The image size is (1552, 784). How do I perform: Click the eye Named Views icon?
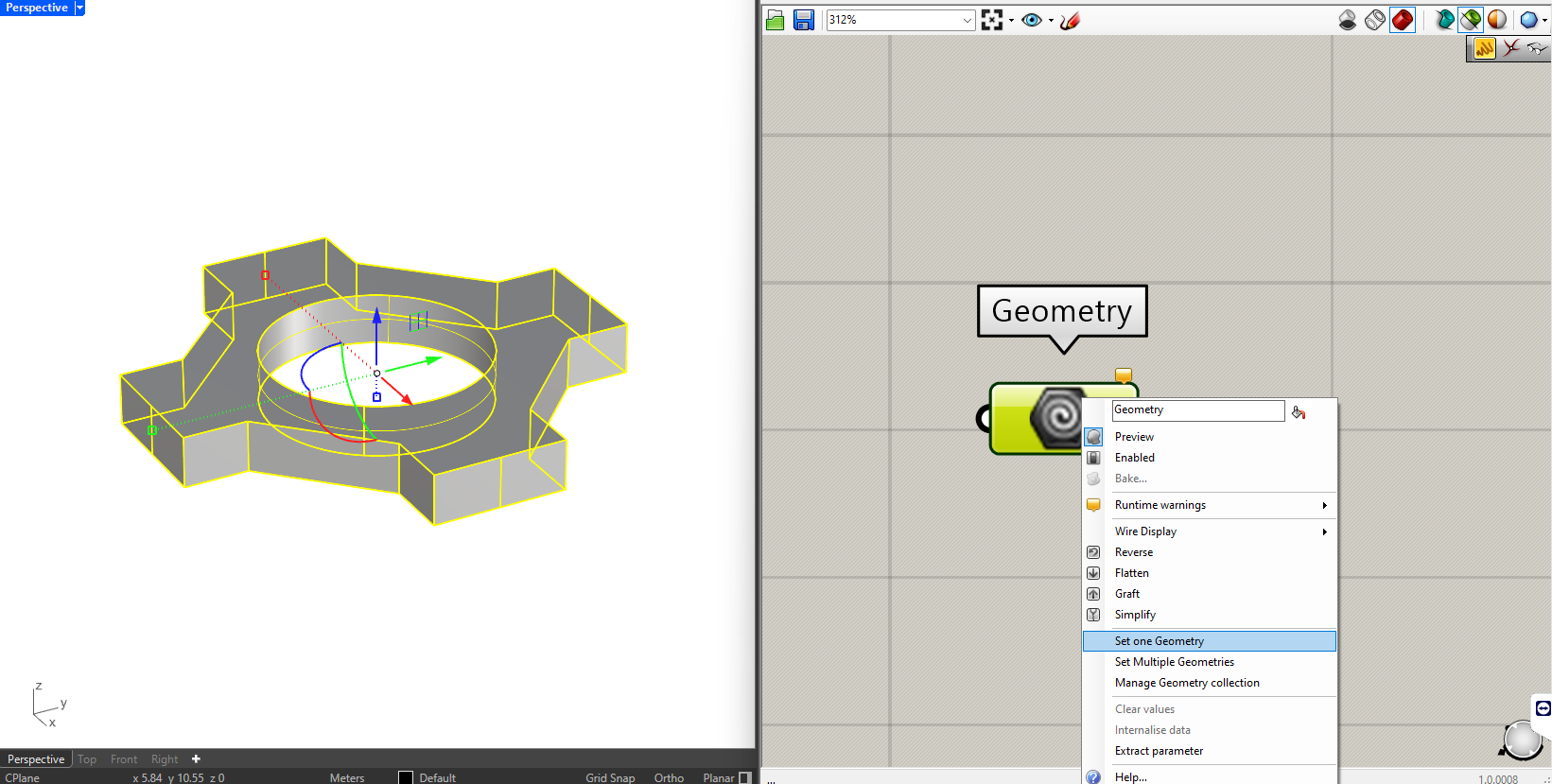click(1032, 20)
